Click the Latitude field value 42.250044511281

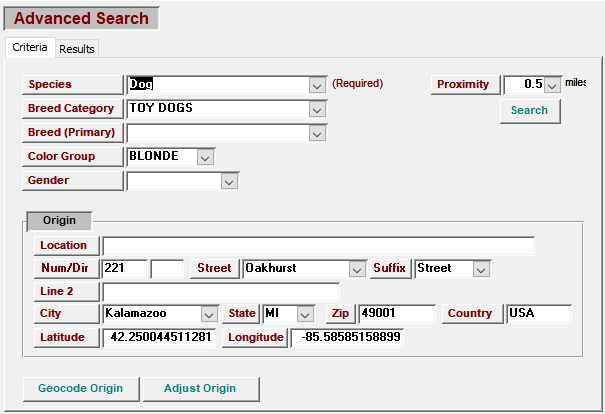pyautogui.click(x=159, y=338)
